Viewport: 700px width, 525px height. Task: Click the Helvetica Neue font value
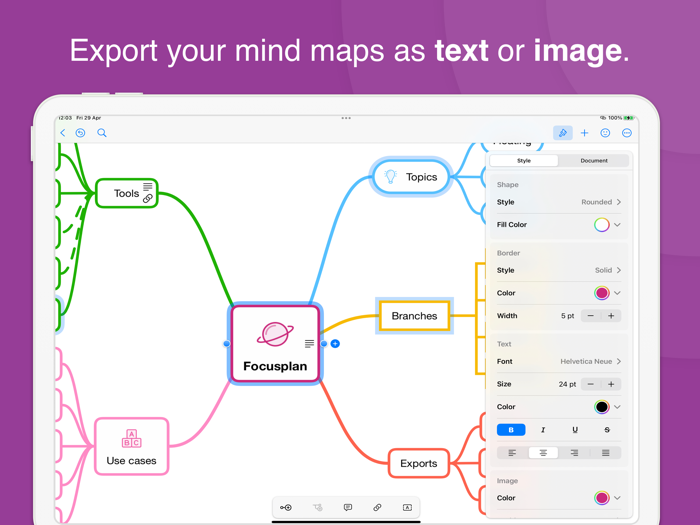click(586, 361)
